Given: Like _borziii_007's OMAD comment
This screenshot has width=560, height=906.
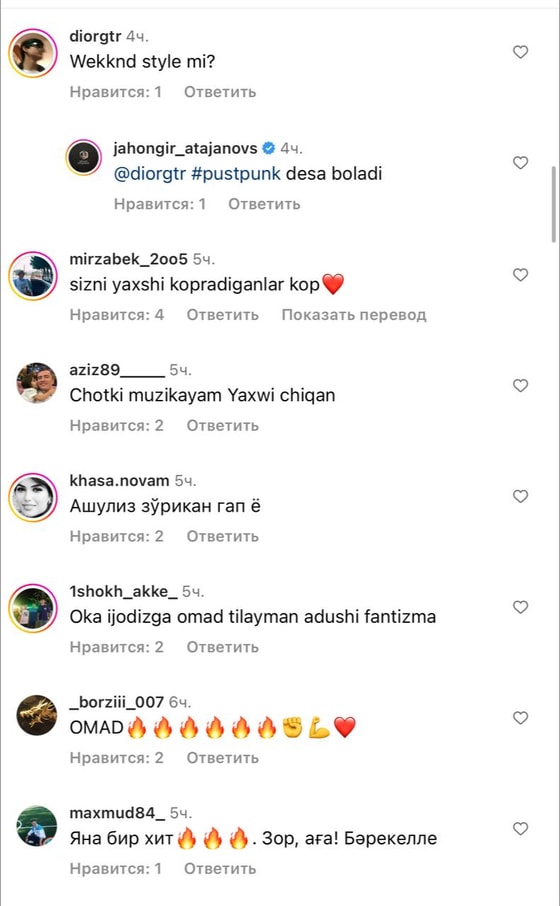Looking at the screenshot, I should (521, 718).
